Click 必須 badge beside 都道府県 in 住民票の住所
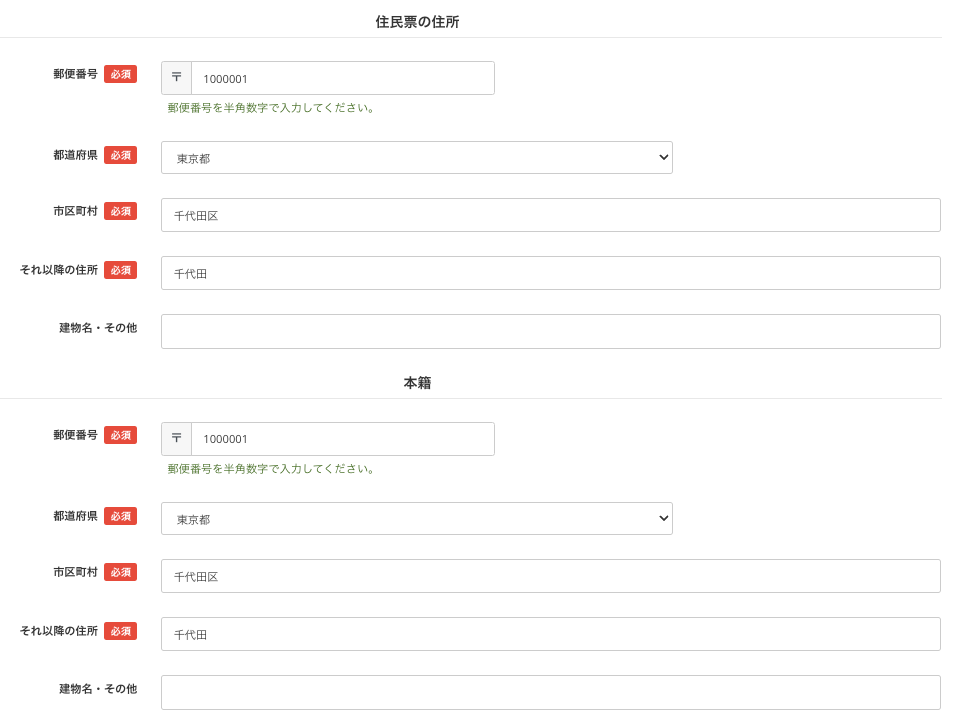 120,155
